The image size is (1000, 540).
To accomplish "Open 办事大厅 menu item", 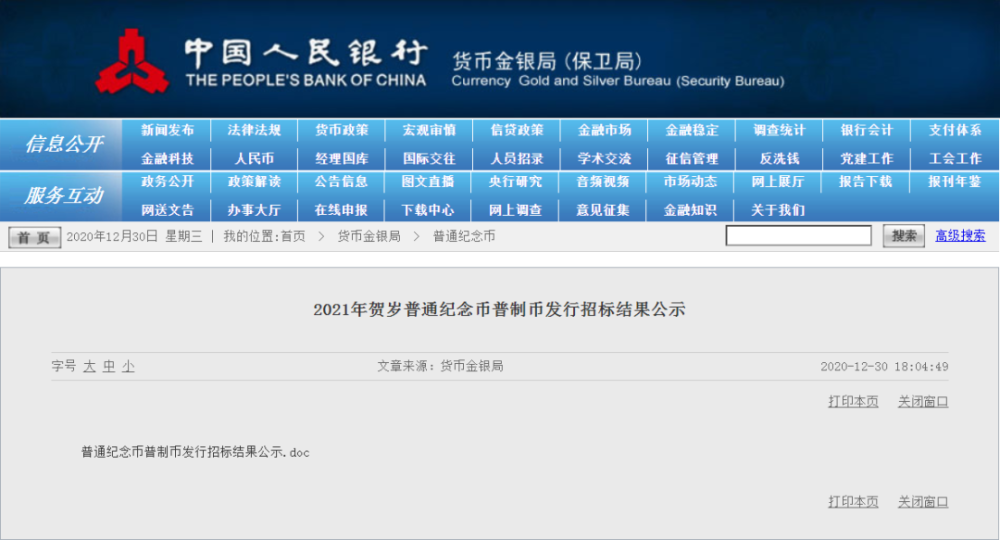I will (x=254, y=210).
